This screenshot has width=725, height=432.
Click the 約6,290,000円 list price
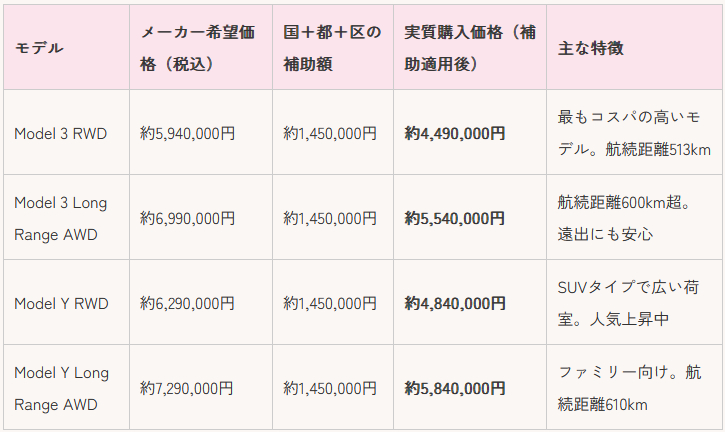pyautogui.click(x=188, y=303)
